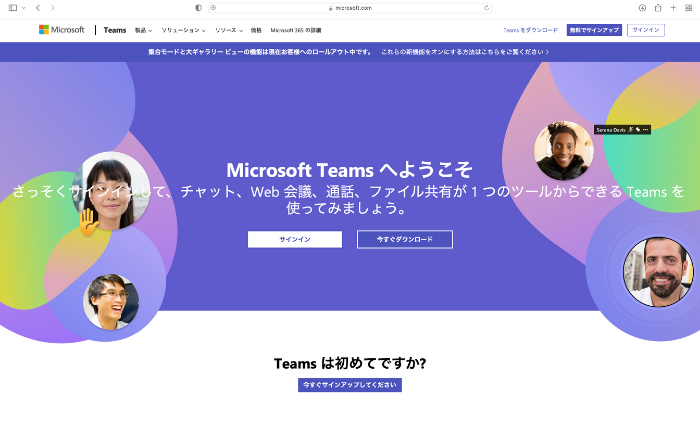Open the sidebar options chevron
The image size is (700, 432).
tap(23, 8)
